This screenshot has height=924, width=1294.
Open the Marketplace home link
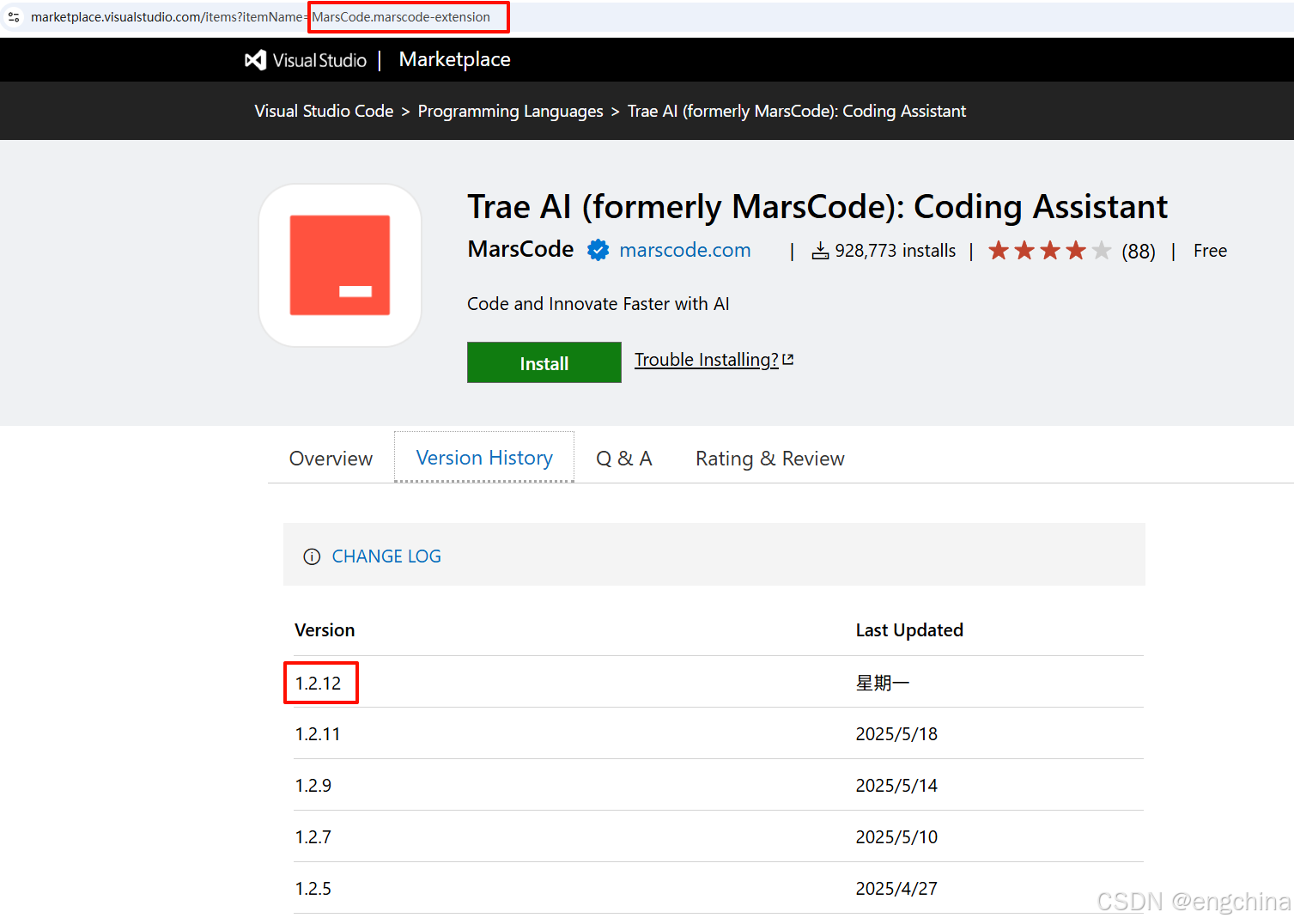(x=454, y=59)
